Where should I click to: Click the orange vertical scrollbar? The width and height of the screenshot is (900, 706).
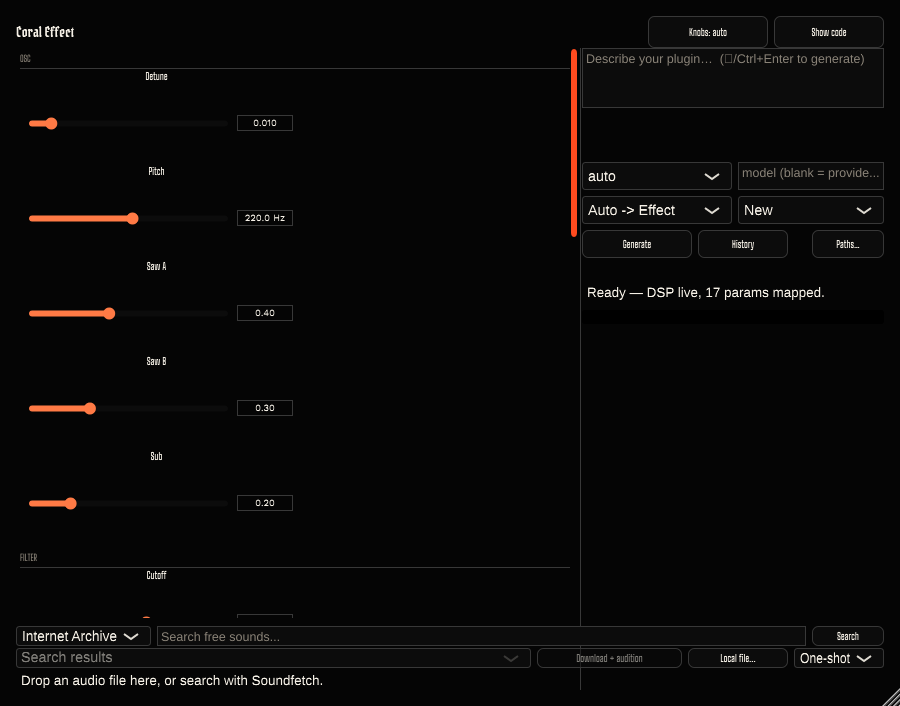(x=574, y=143)
